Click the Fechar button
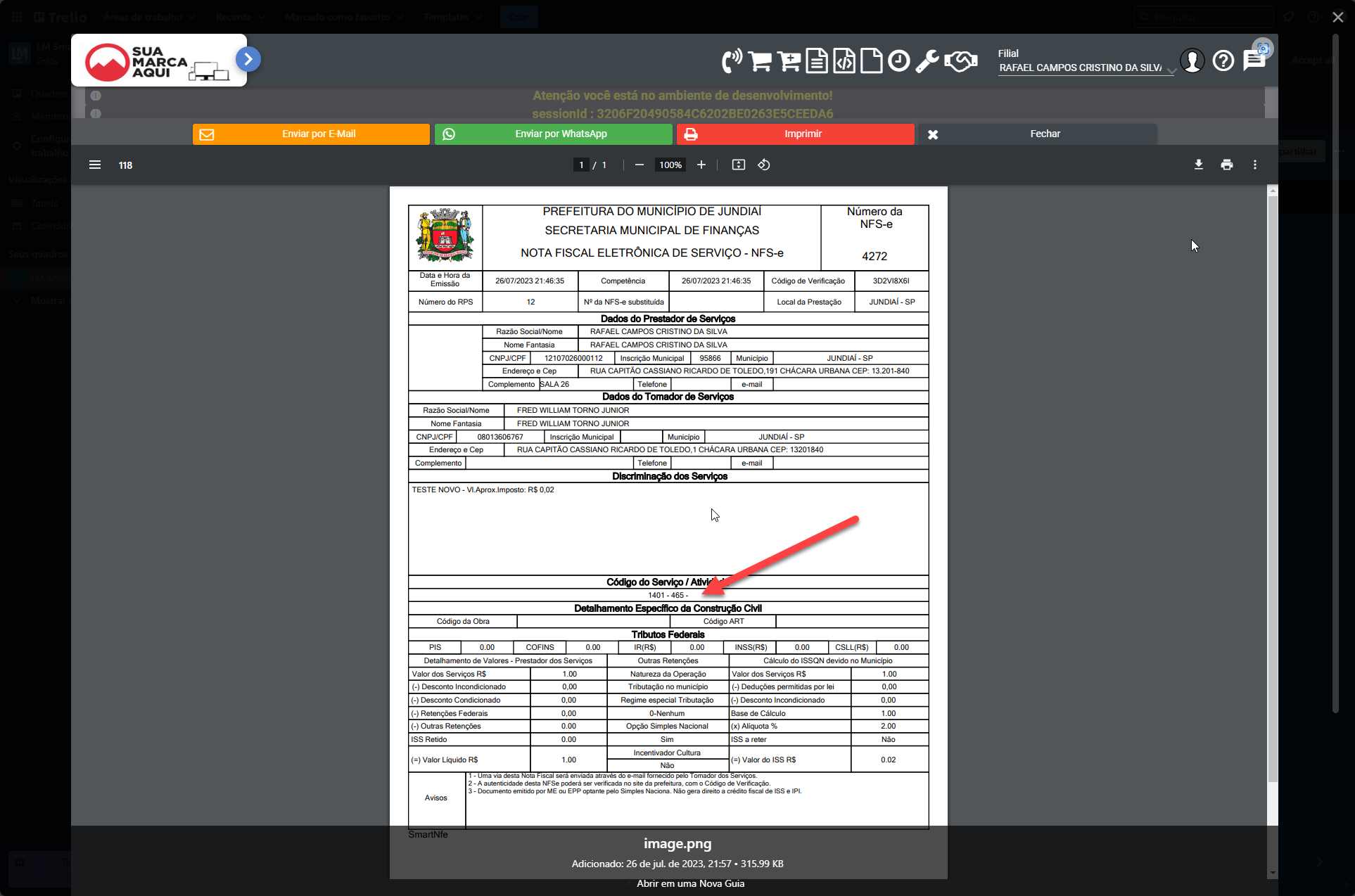The height and width of the screenshot is (896, 1355). (1037, 134)
